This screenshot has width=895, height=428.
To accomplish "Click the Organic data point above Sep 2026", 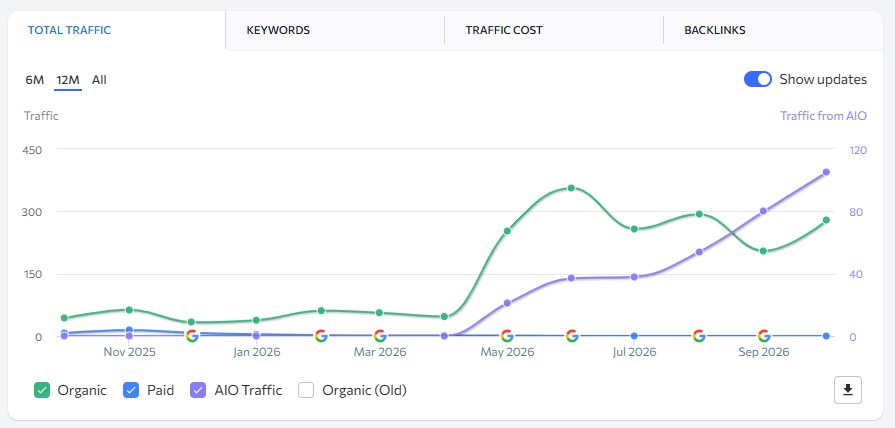I will (x=763, y=251).
